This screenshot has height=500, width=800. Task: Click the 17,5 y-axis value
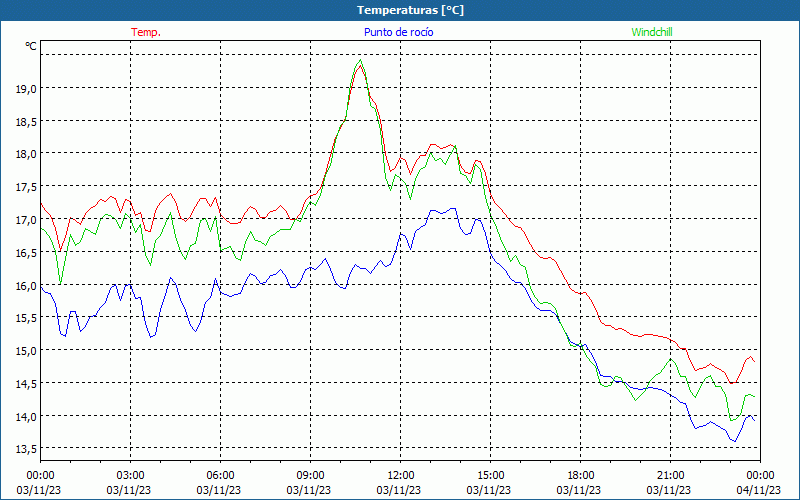[27, 187]
